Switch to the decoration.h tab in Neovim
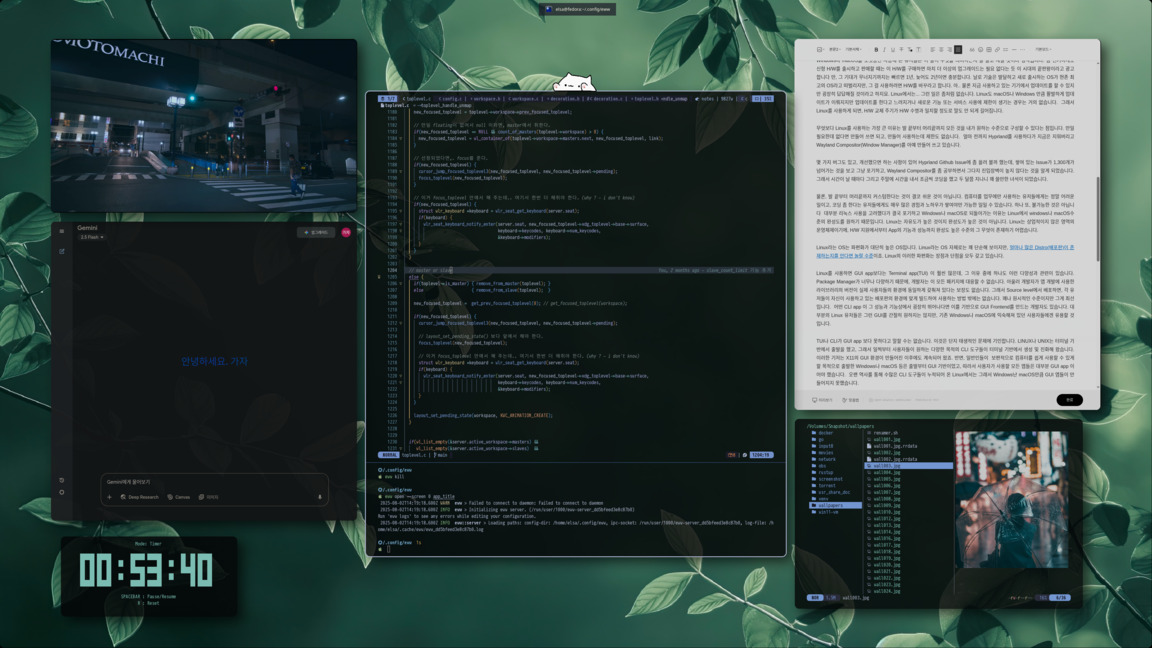 pos(564,98)
